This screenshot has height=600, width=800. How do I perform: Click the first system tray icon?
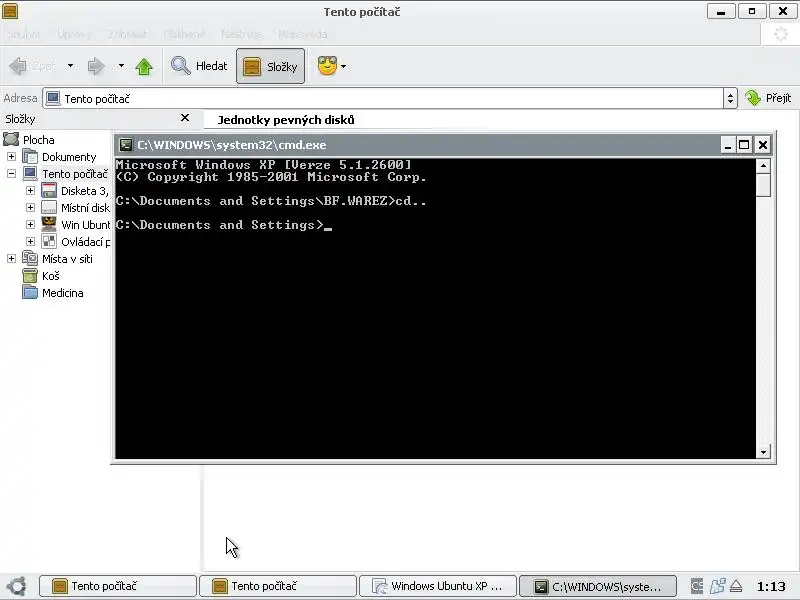click(697, 586)
